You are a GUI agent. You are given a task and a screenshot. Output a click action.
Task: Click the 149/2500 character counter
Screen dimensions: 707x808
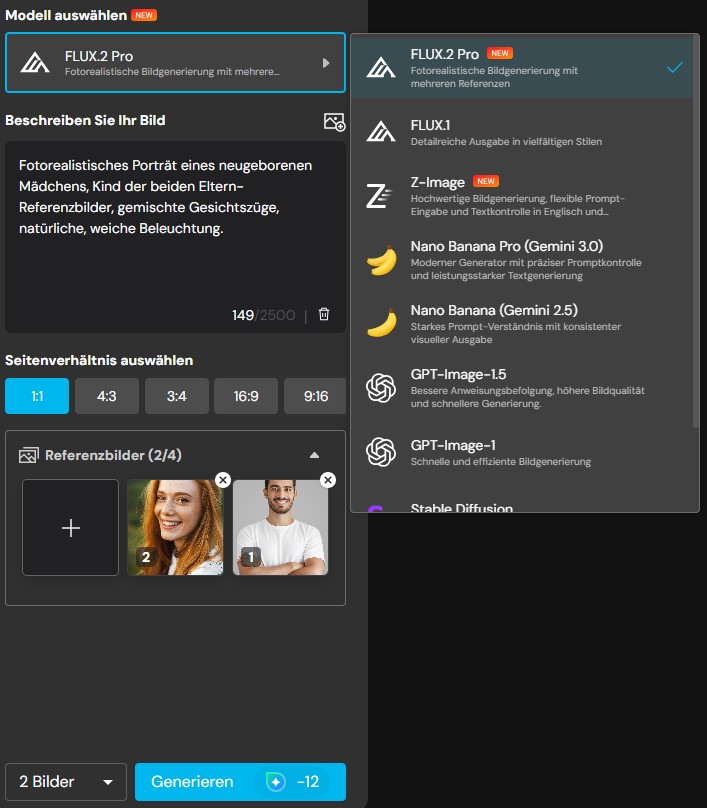(x=263, y=315)
